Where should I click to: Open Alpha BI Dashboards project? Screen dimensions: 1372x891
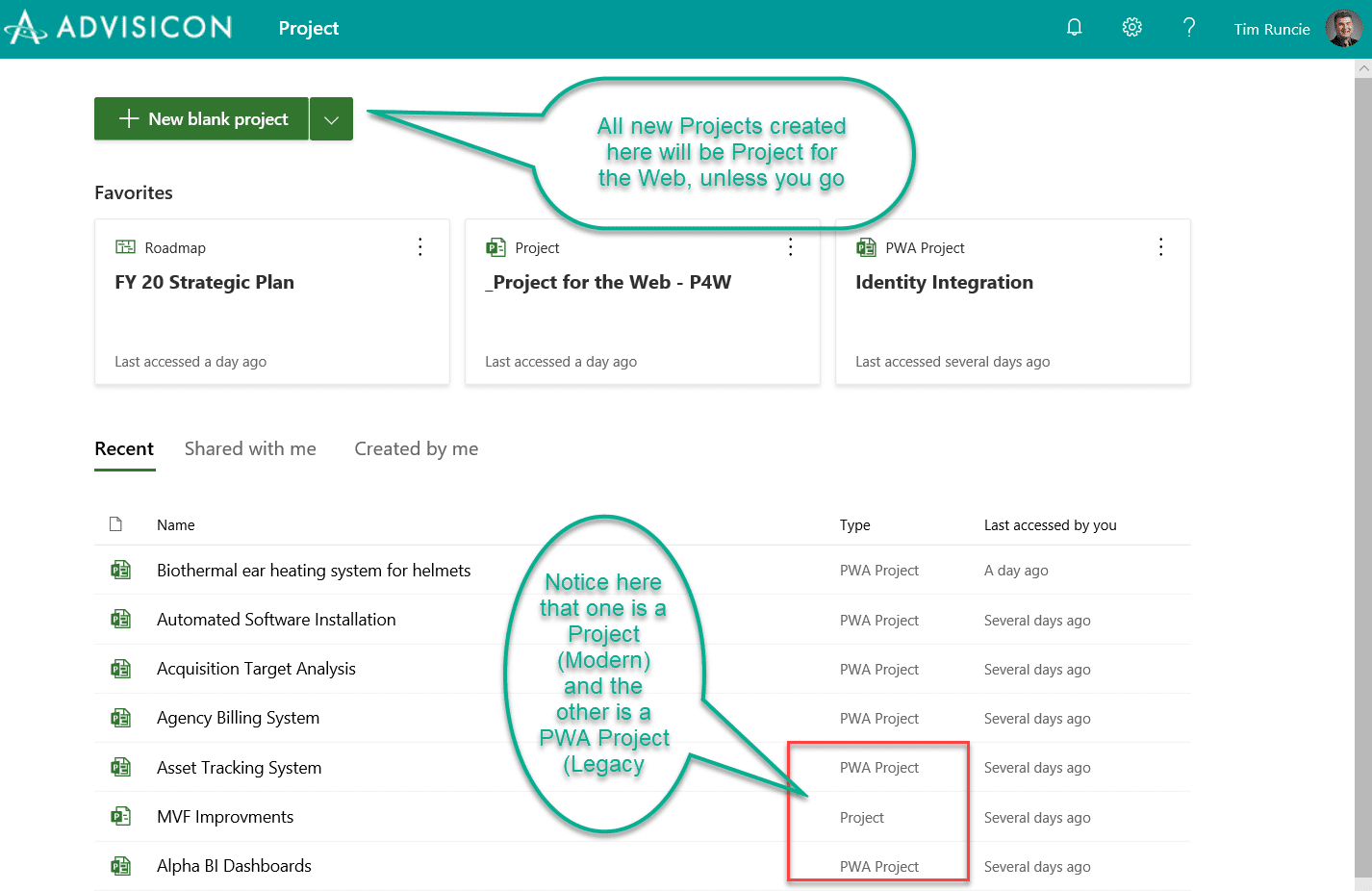click(234, 866)
